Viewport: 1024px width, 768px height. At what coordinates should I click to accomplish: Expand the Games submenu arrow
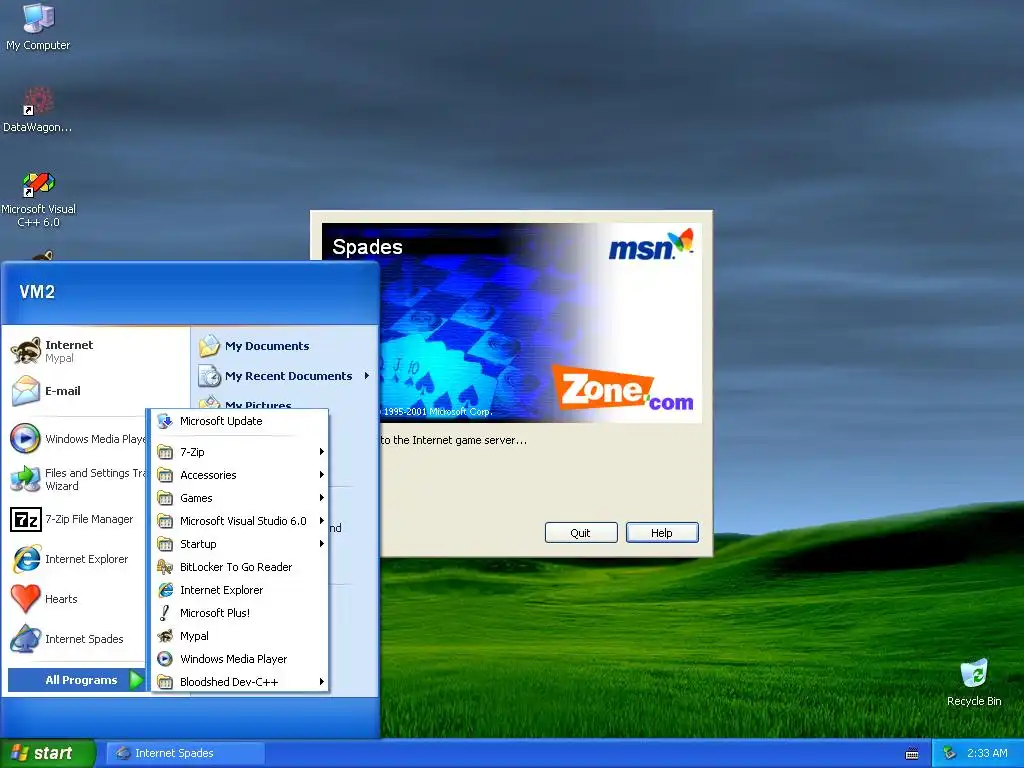click(x=322, y=498)
